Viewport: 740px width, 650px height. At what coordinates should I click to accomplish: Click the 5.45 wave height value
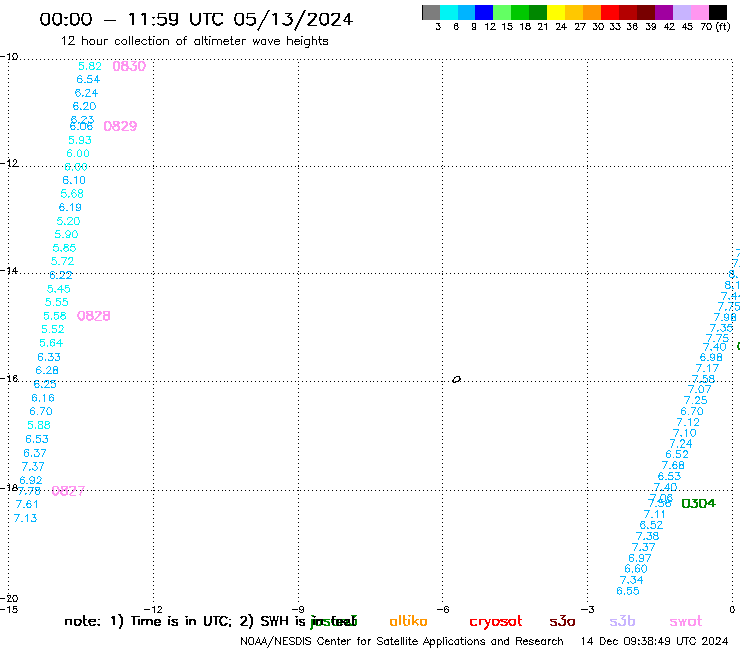pyautogui.click(x=59, y=289)
